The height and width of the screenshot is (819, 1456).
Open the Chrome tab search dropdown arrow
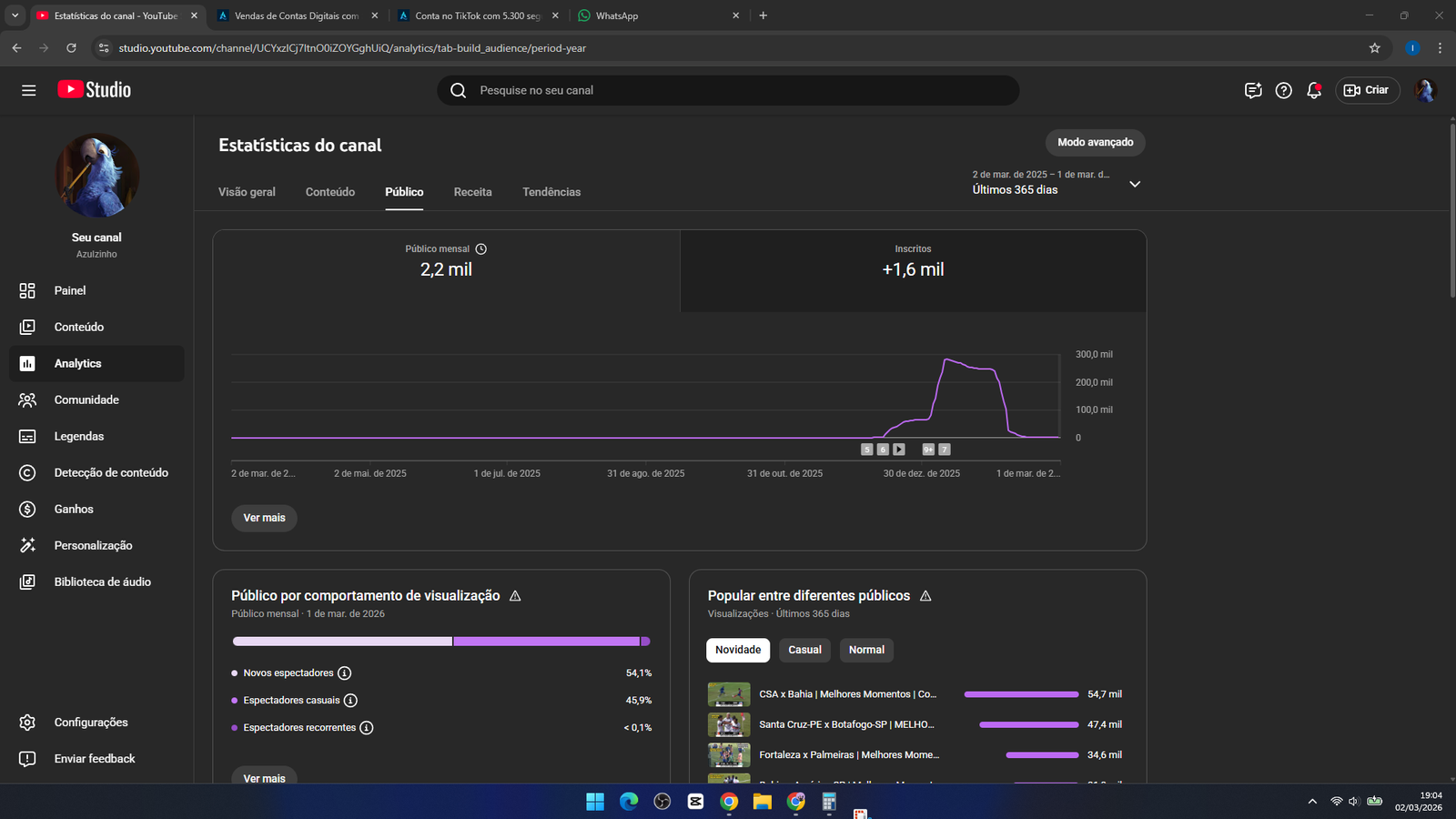click(15, 15)
